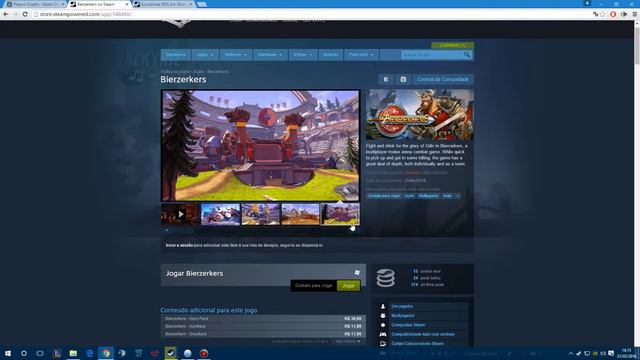Click the green Jogar button
The width and height of the screenshot is (640, 360).
(x=349, y=286)
